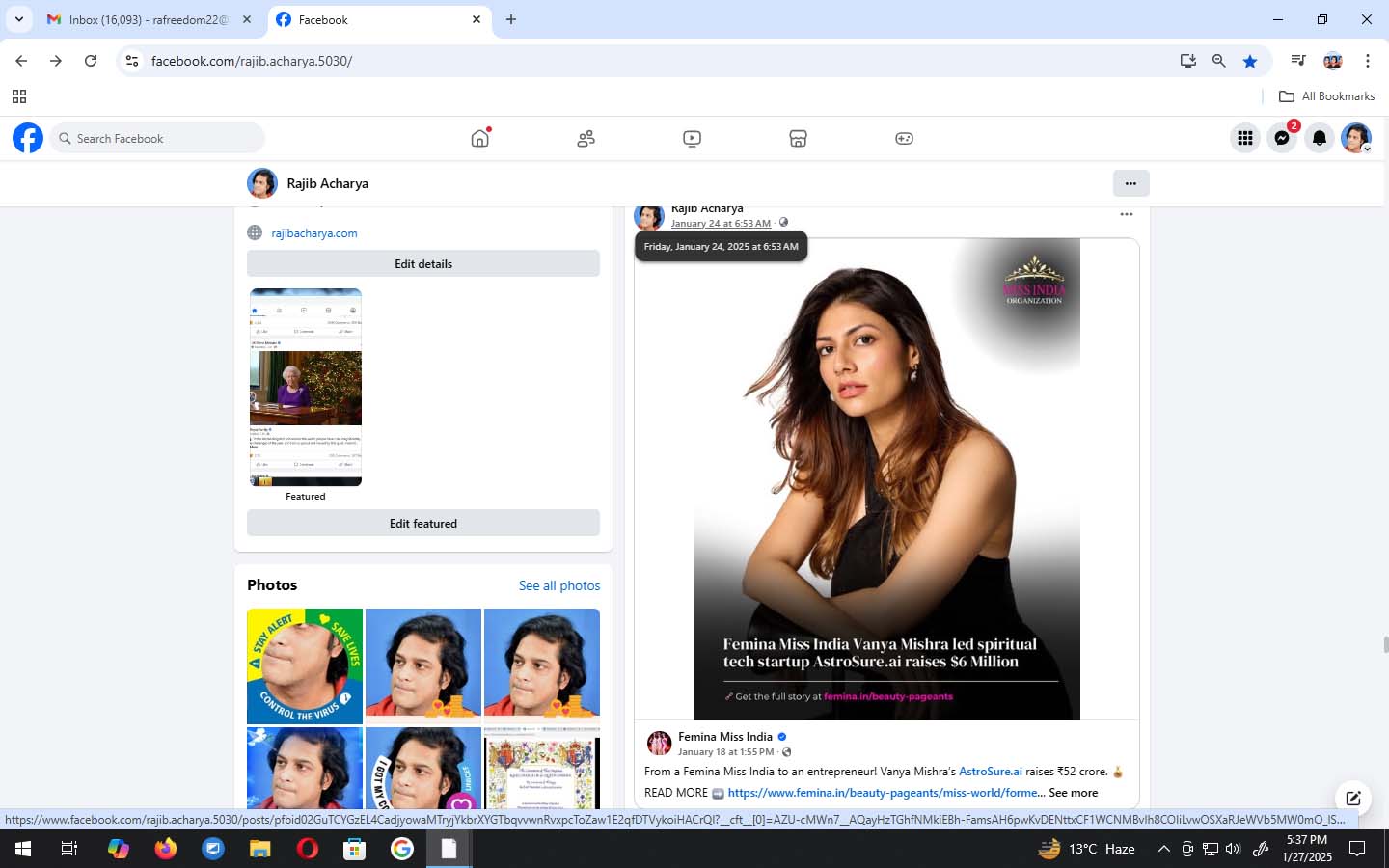Open the illustrated document photo thumbnail
The width and height of the screenshot is (1389, 868).
[x=542, y=768]
